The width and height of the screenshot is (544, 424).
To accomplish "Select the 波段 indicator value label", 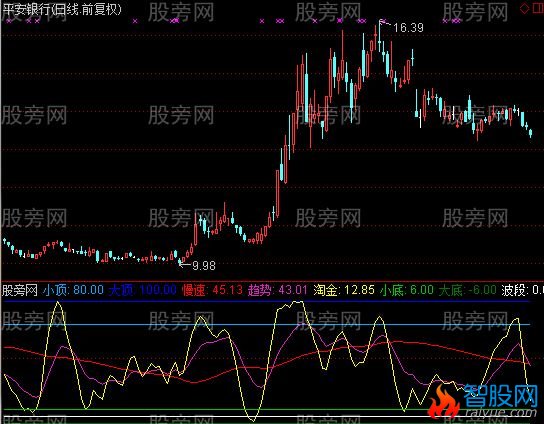I will pyautogui.click(x=522, y=290).
